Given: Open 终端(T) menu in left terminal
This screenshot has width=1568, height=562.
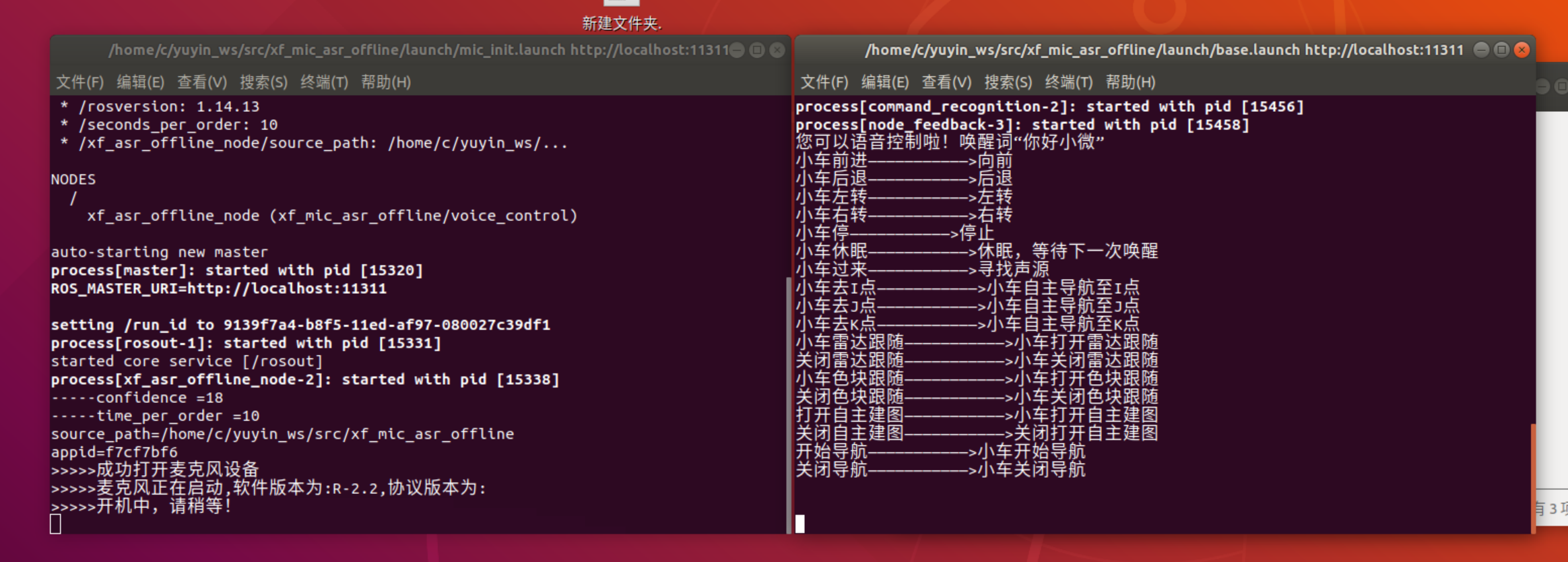Looking at the screenshot, I should click(x=324, y=82).
